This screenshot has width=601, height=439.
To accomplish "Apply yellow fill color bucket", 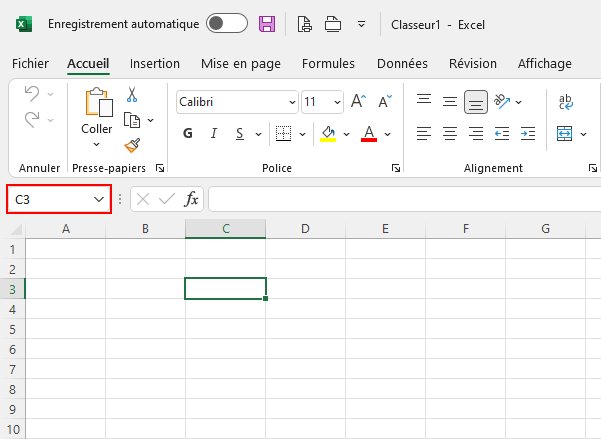I will pyautogui.click(x=328, y=134).
